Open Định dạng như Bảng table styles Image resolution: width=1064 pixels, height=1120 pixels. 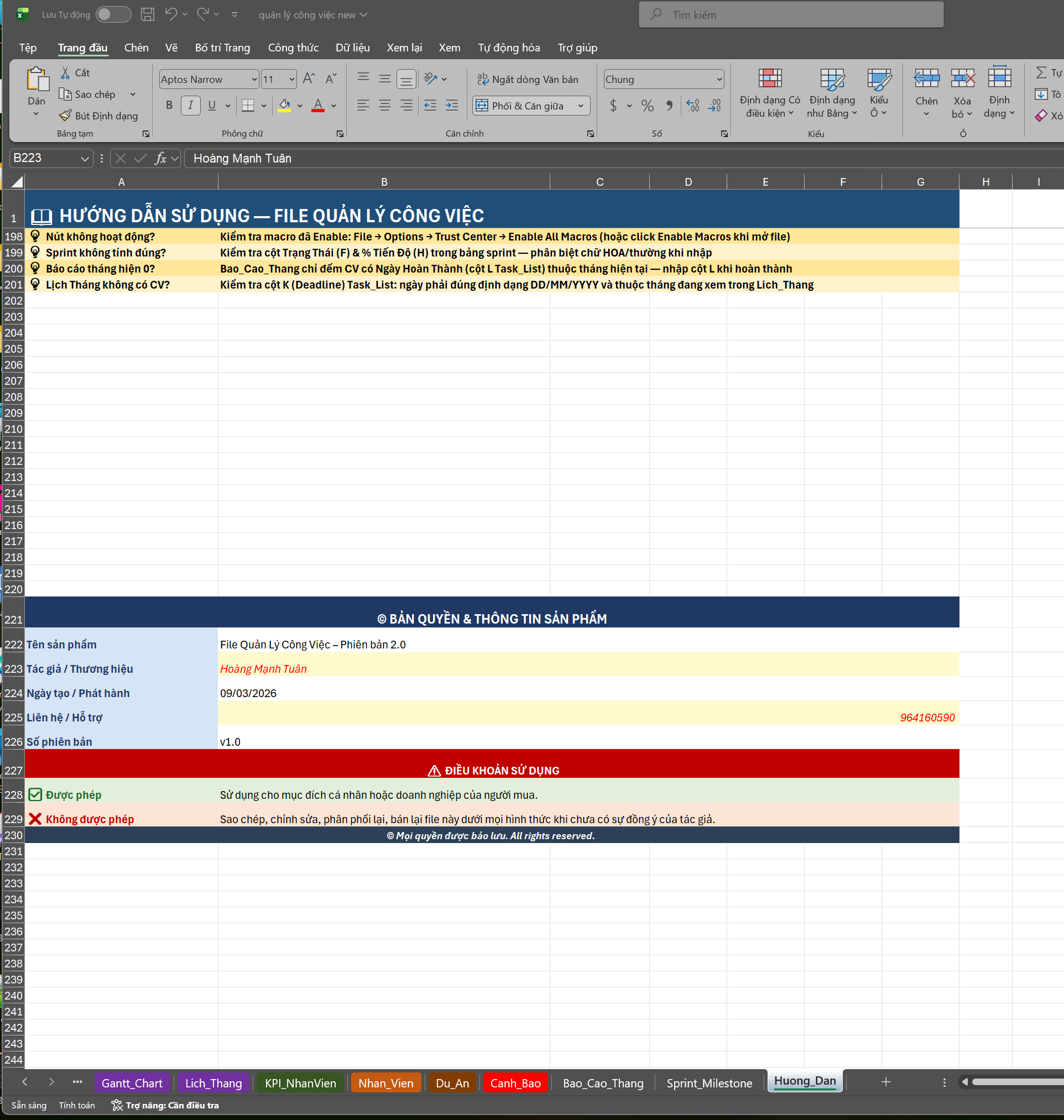click(x=832, y=93)
